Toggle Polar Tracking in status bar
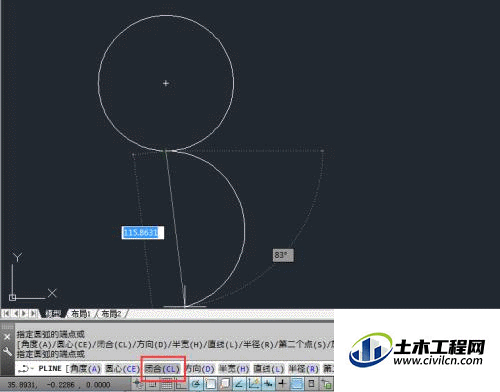 click(x=196, y=384)
